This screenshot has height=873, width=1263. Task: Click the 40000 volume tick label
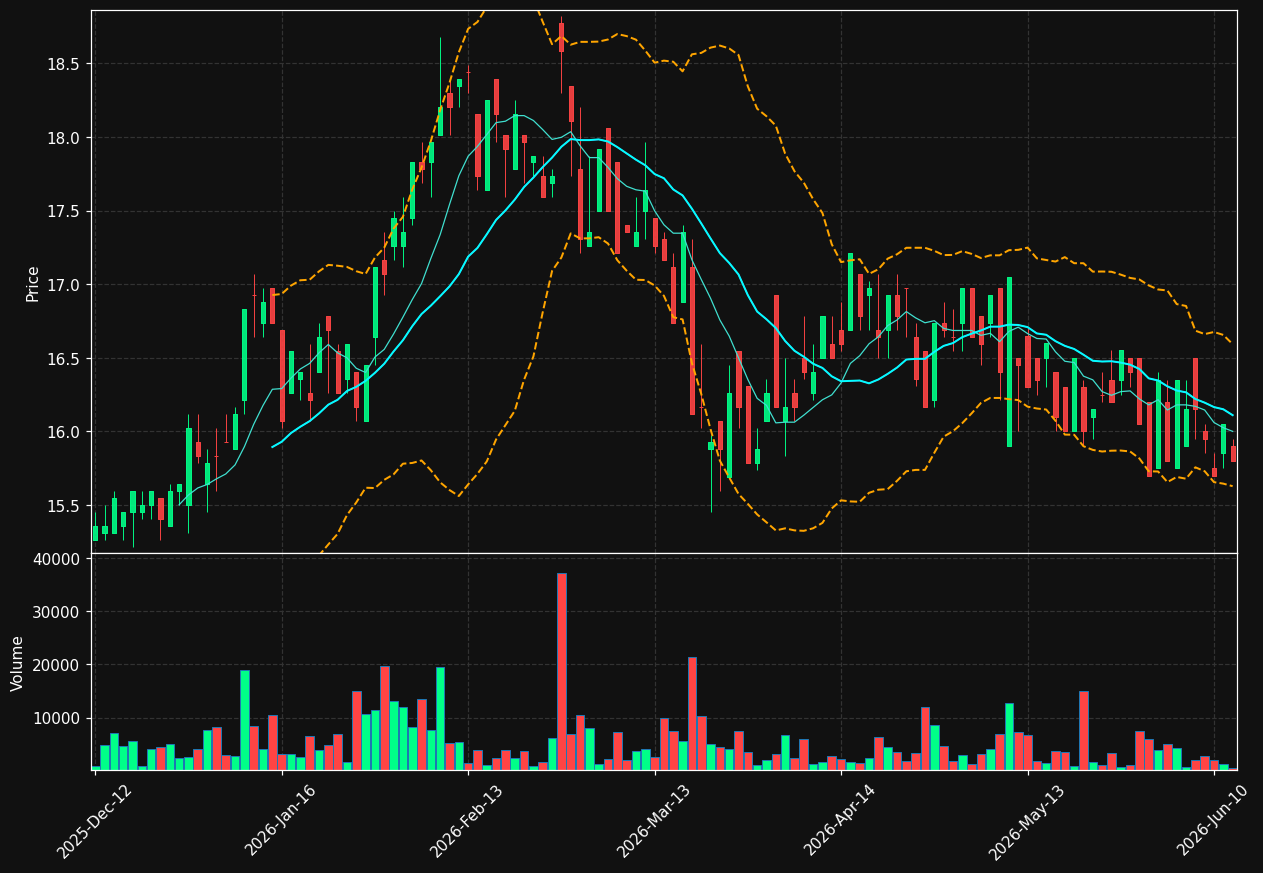(x=57, y=559)
